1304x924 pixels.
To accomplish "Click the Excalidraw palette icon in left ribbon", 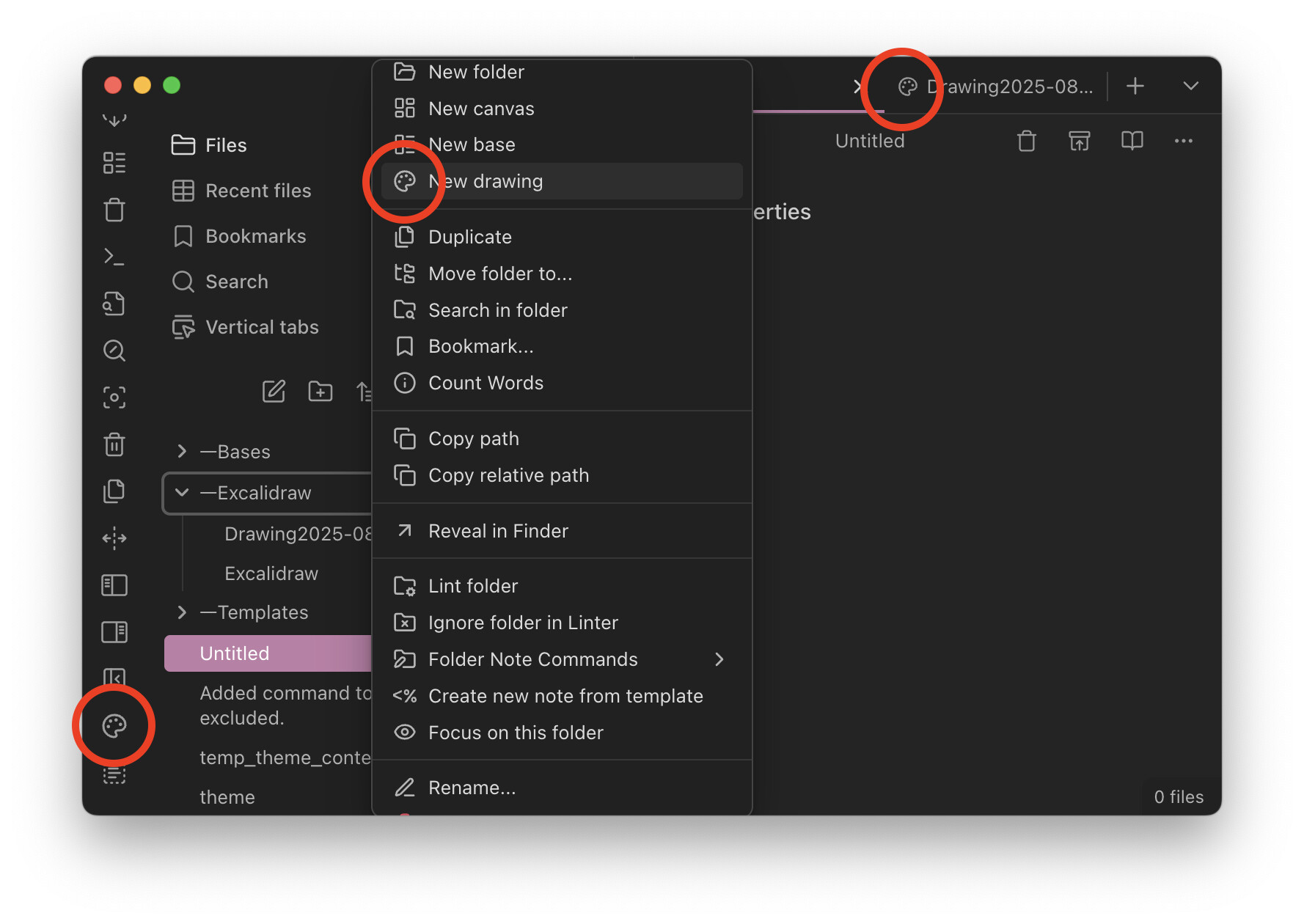I will pyautogui.click(x=114, y=726).
